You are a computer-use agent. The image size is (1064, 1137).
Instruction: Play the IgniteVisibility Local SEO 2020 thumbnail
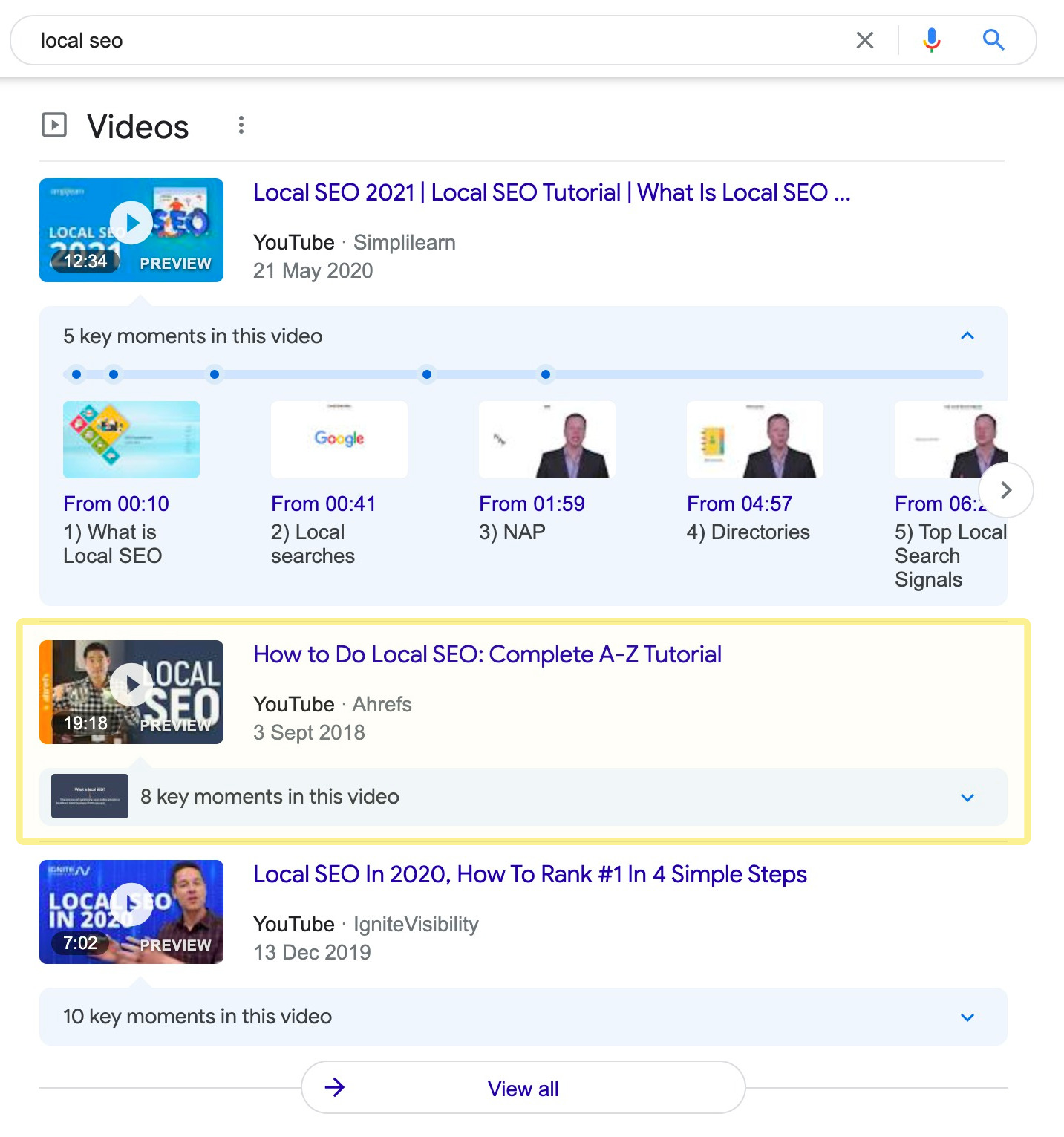coord(131,912)
